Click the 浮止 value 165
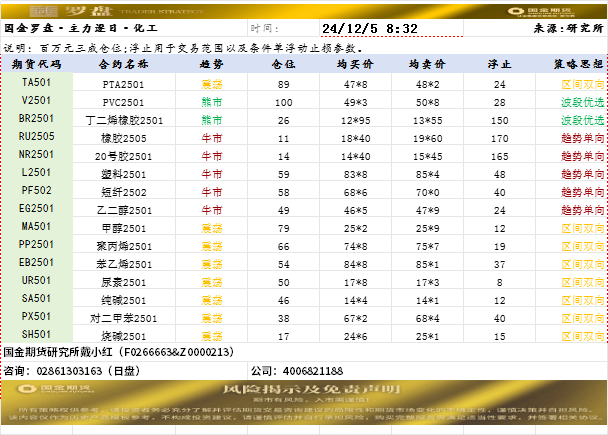Viewport: 608px width, 435px height. 499,157
